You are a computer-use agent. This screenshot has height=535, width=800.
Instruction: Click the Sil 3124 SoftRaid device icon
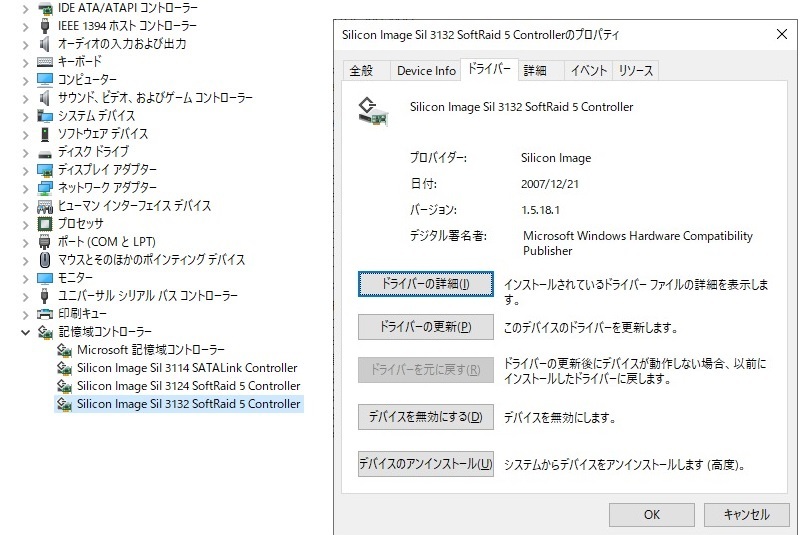[x=64, y=386]
